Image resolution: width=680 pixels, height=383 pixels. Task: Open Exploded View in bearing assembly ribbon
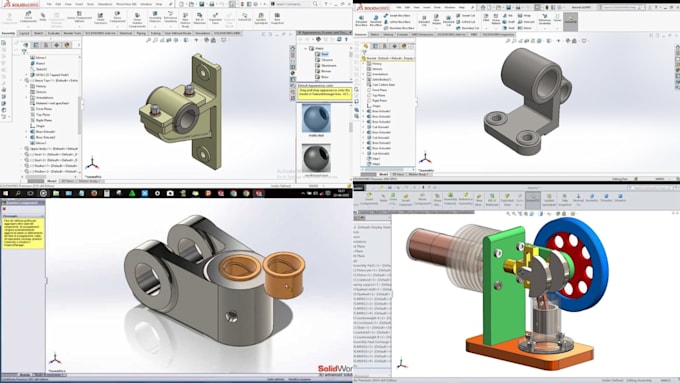(x=215, y=19)
